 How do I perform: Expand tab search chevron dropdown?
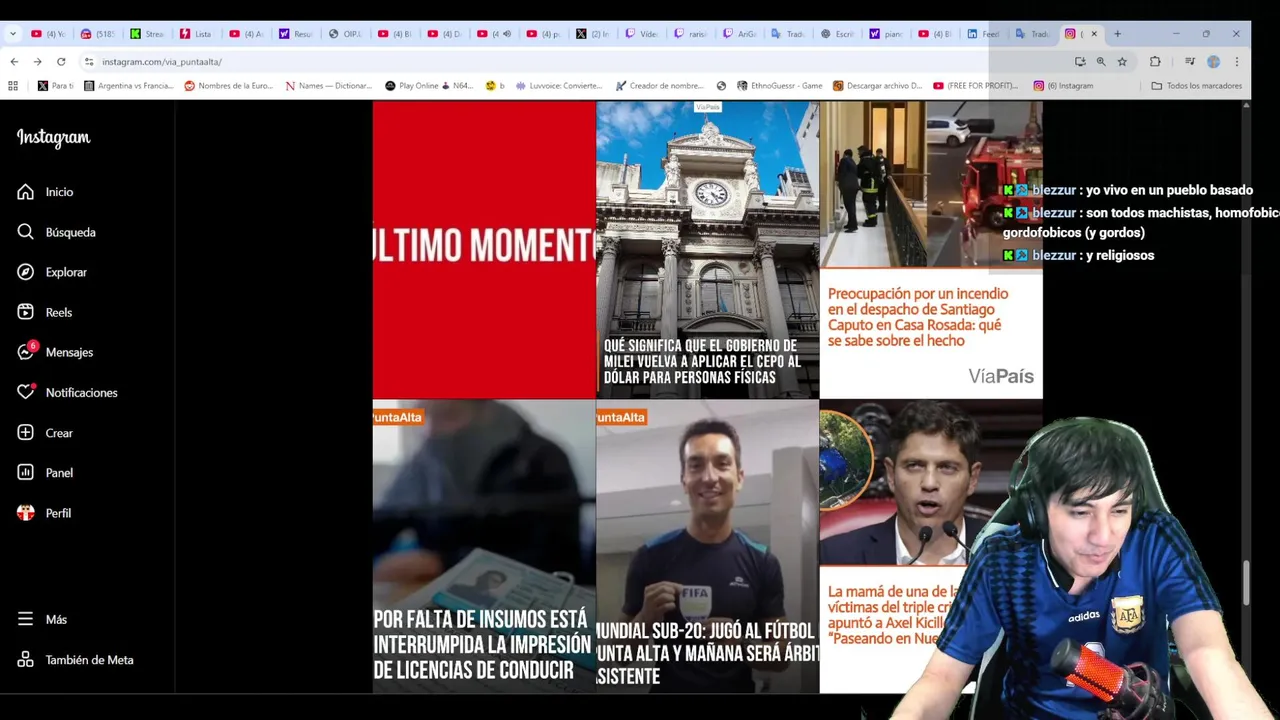tap(12, 34)
